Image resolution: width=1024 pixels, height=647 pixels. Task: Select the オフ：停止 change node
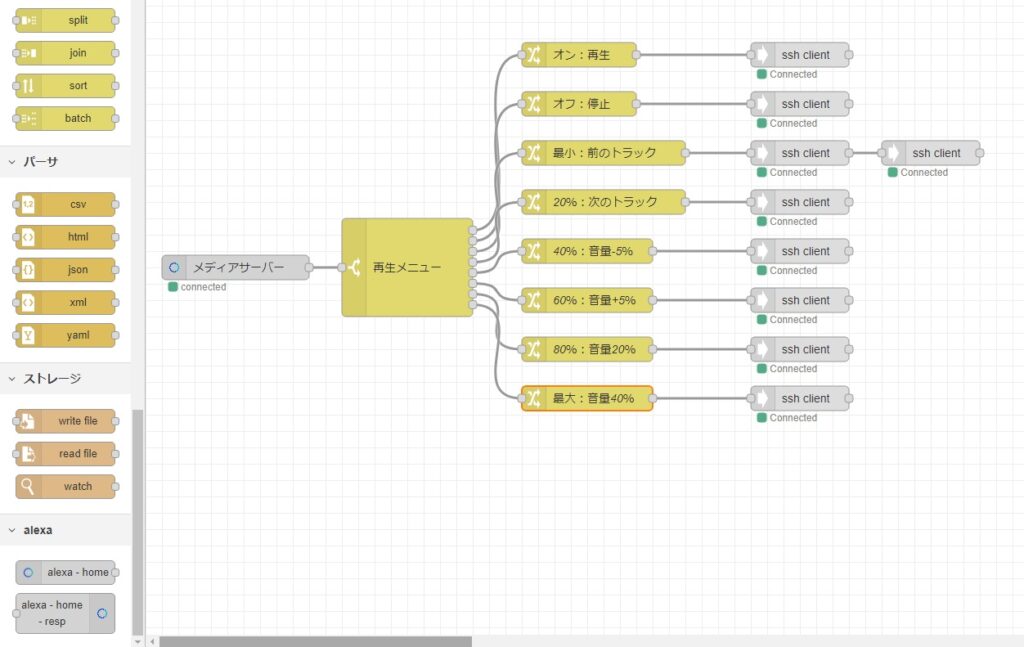click(x=579, y=104)
